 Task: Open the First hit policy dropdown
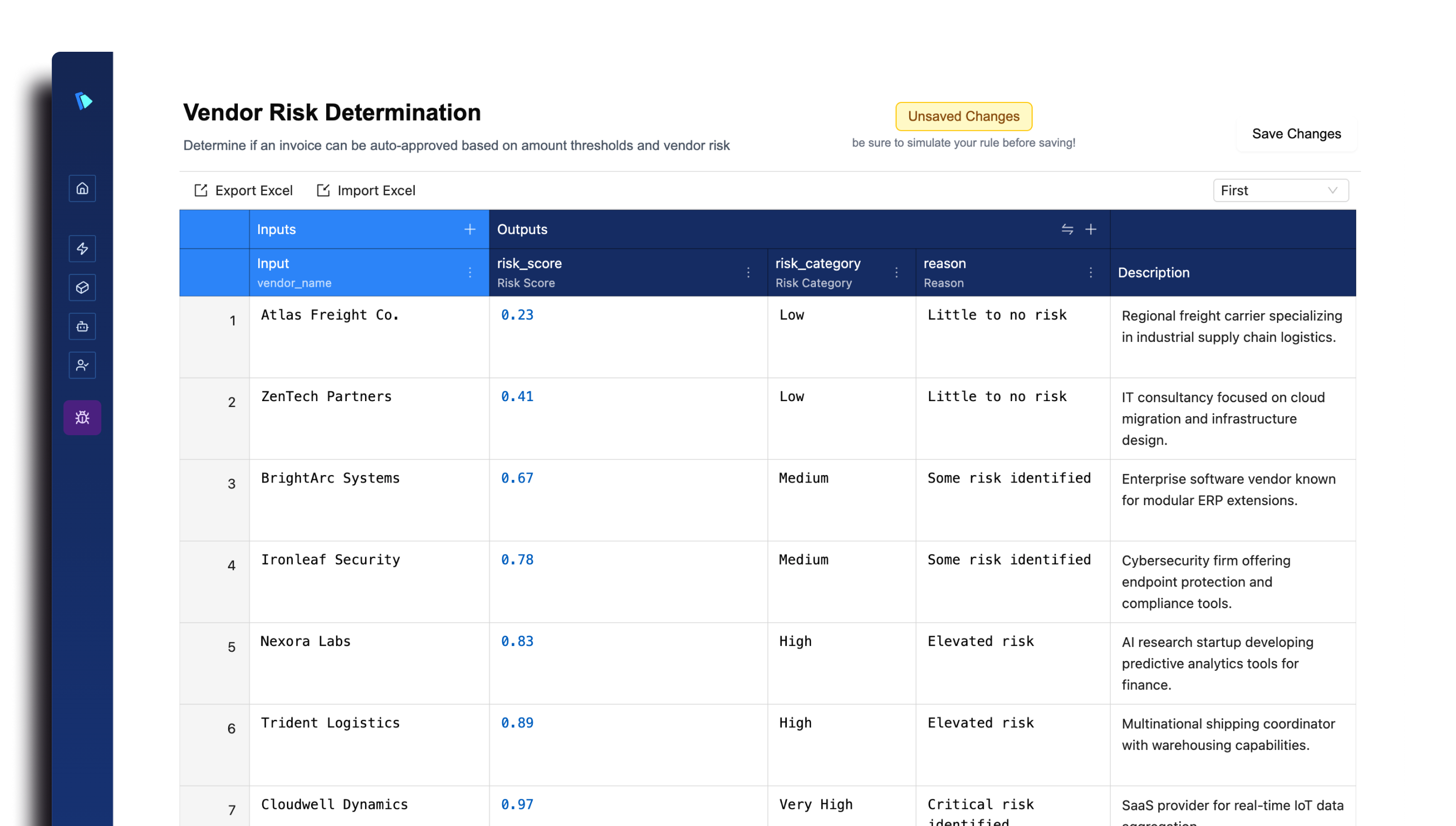tap(1281, 190)
